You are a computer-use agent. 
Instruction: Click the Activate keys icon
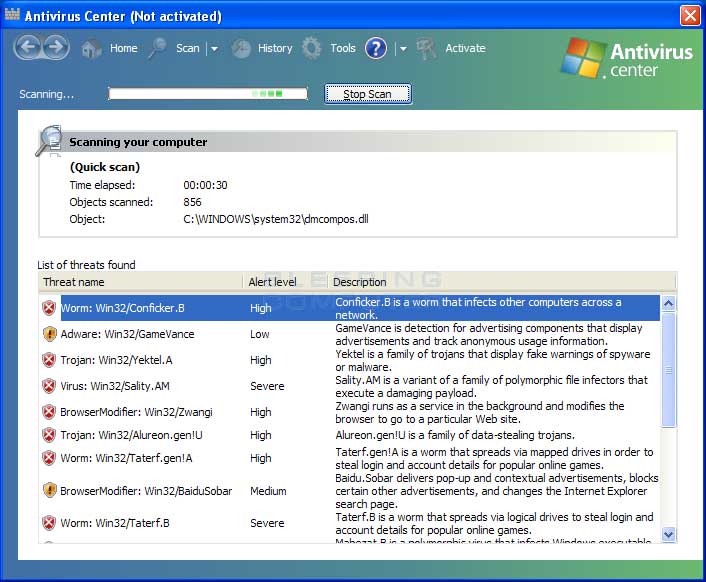(x=426, y=48)
